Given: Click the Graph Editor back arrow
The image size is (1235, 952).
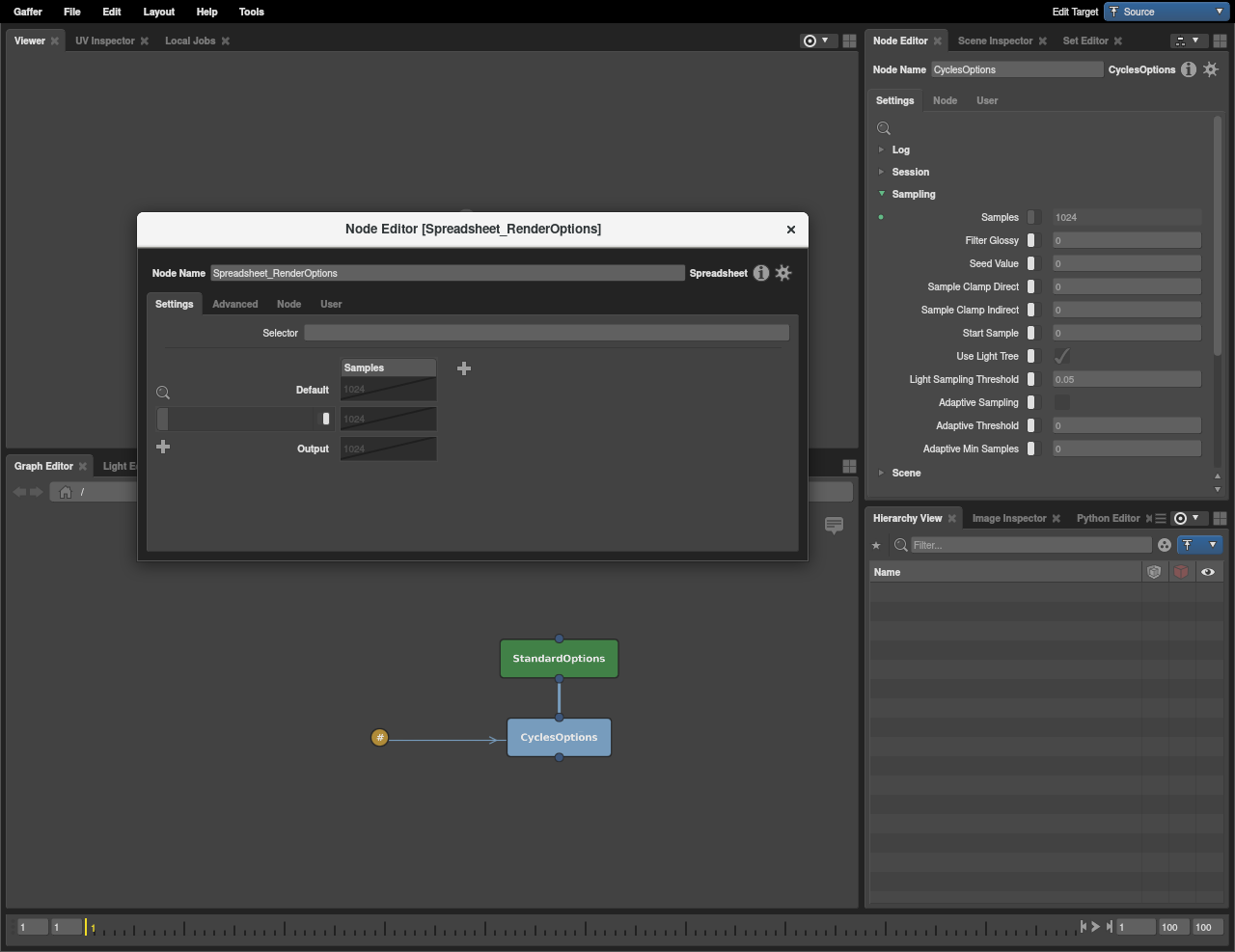Looking at the screenshot, I should tap(20, 492).
